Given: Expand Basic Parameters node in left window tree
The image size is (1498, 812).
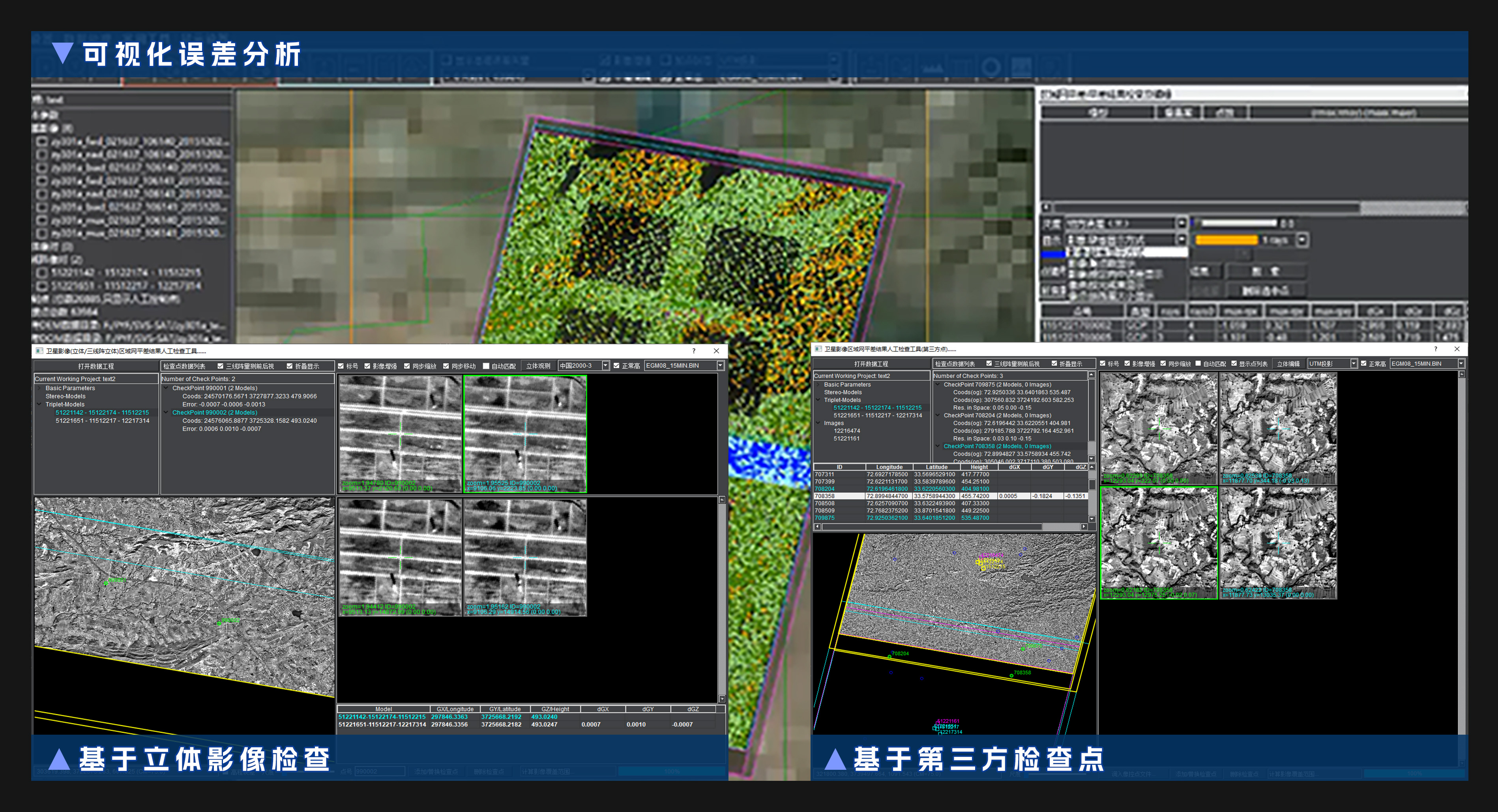Looking at the screenshot, I should [39, 388].
